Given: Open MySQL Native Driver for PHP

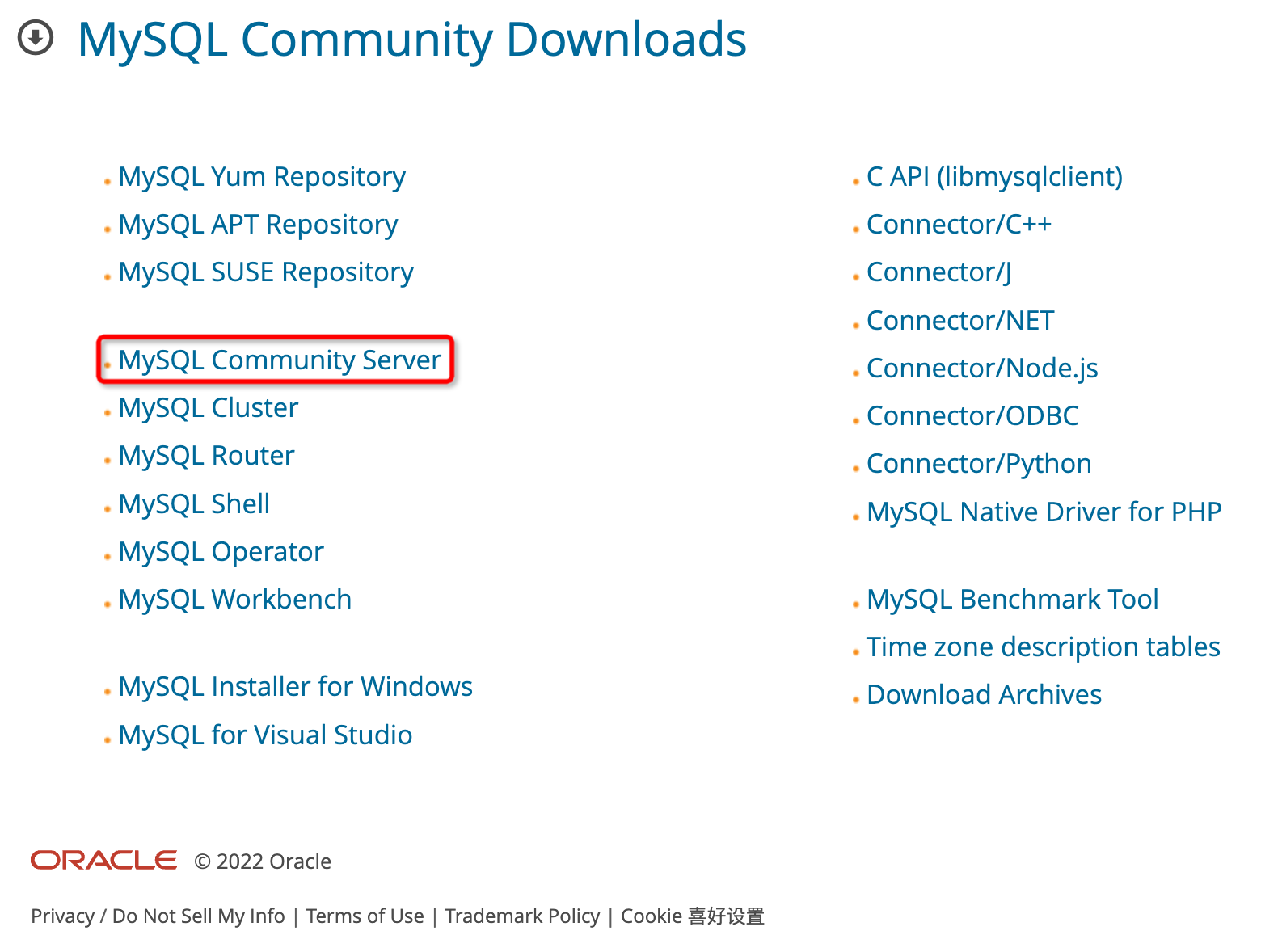Looking at the screenshot, I should click(x=1044, y=512).
